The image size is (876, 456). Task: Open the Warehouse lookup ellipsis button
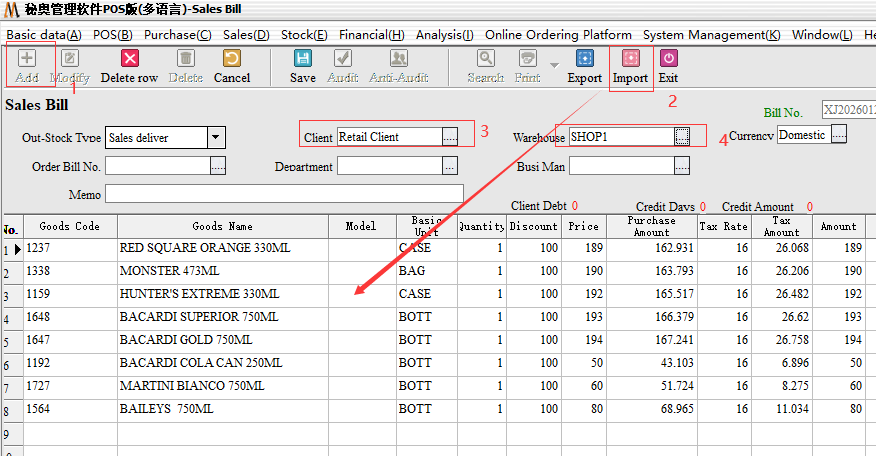[682, 136]
